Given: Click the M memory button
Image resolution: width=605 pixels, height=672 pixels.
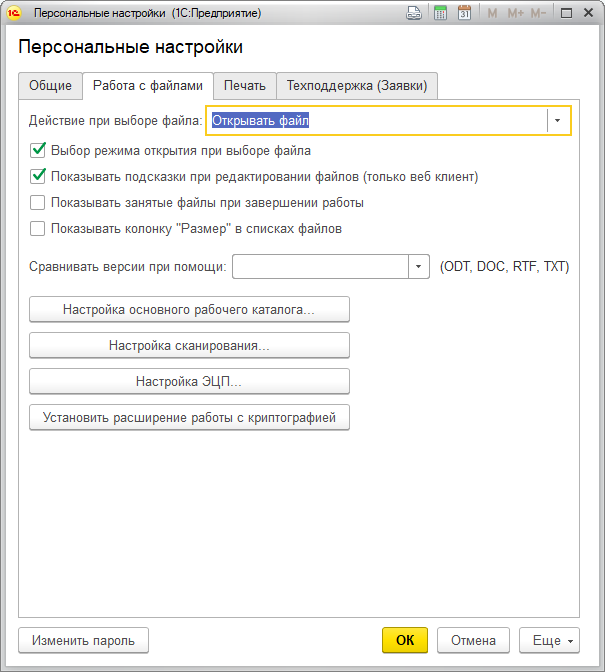Looking at the screenshot, I should [492, 13].
